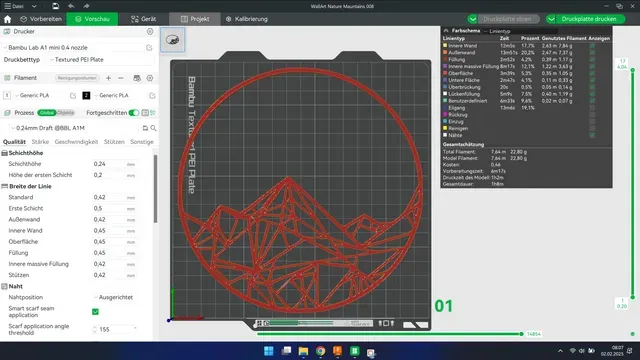Click the Home icon
Image resolution: width=640 pixels, height=360 pixels.
pyautogui.click(x=7, y=19)
